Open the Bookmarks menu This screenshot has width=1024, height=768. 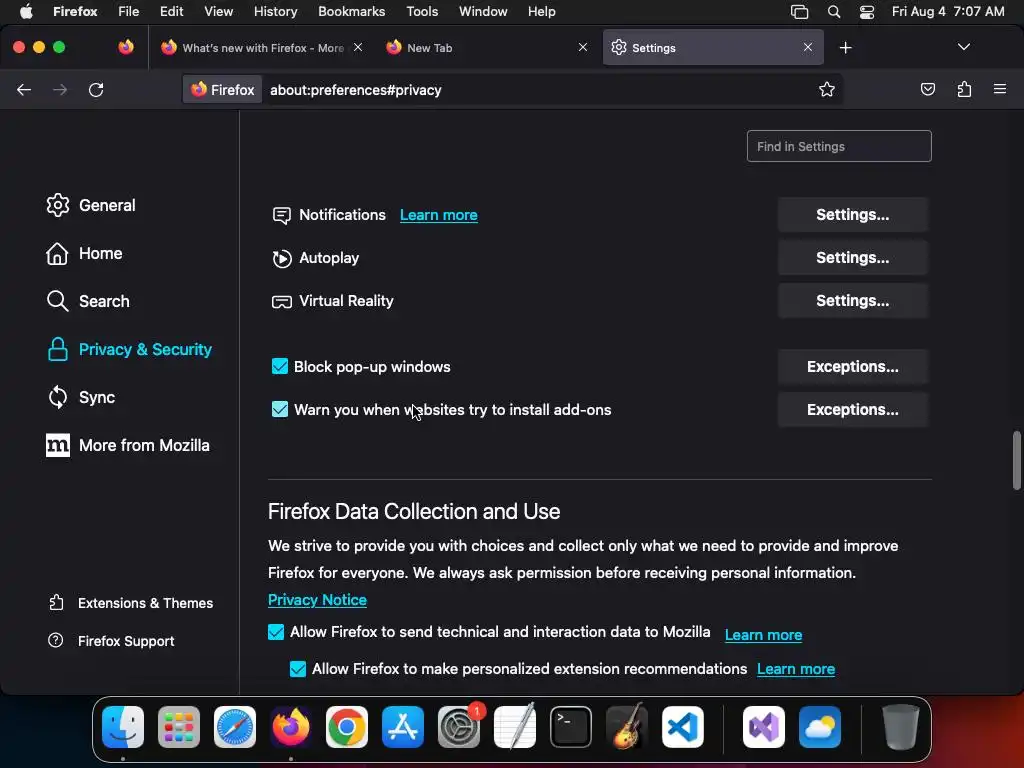point(351,12)
